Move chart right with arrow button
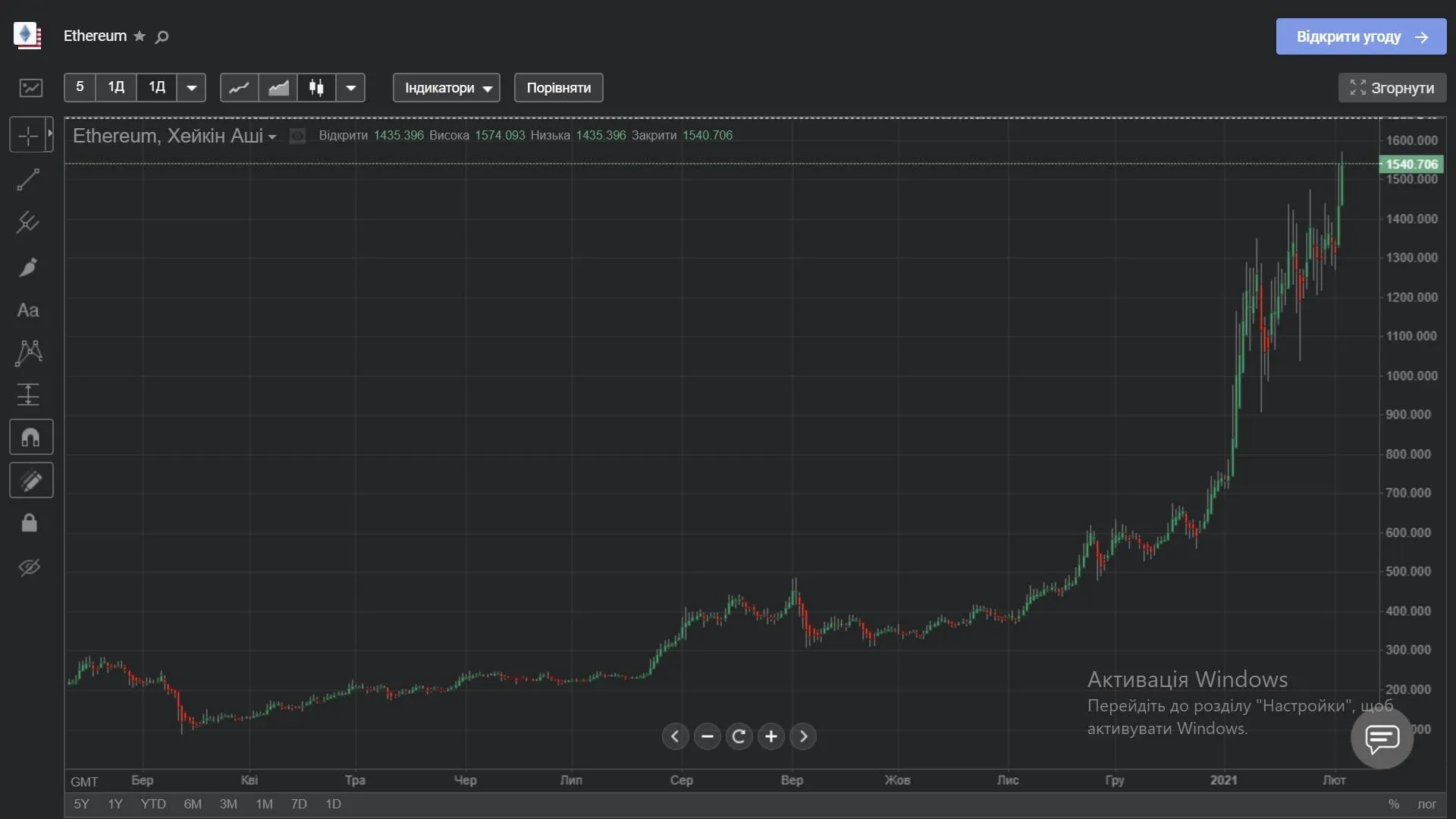 [x=803, y=736]
